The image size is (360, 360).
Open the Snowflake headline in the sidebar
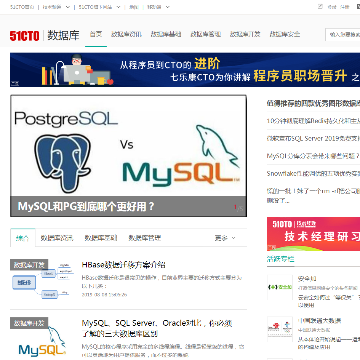click(313, 173)
